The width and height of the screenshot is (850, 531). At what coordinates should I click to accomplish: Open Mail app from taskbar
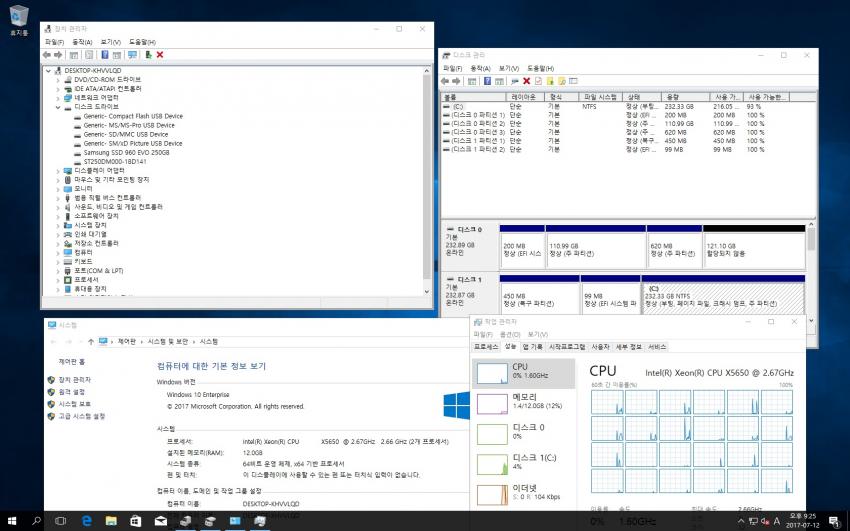pos(160,521)
